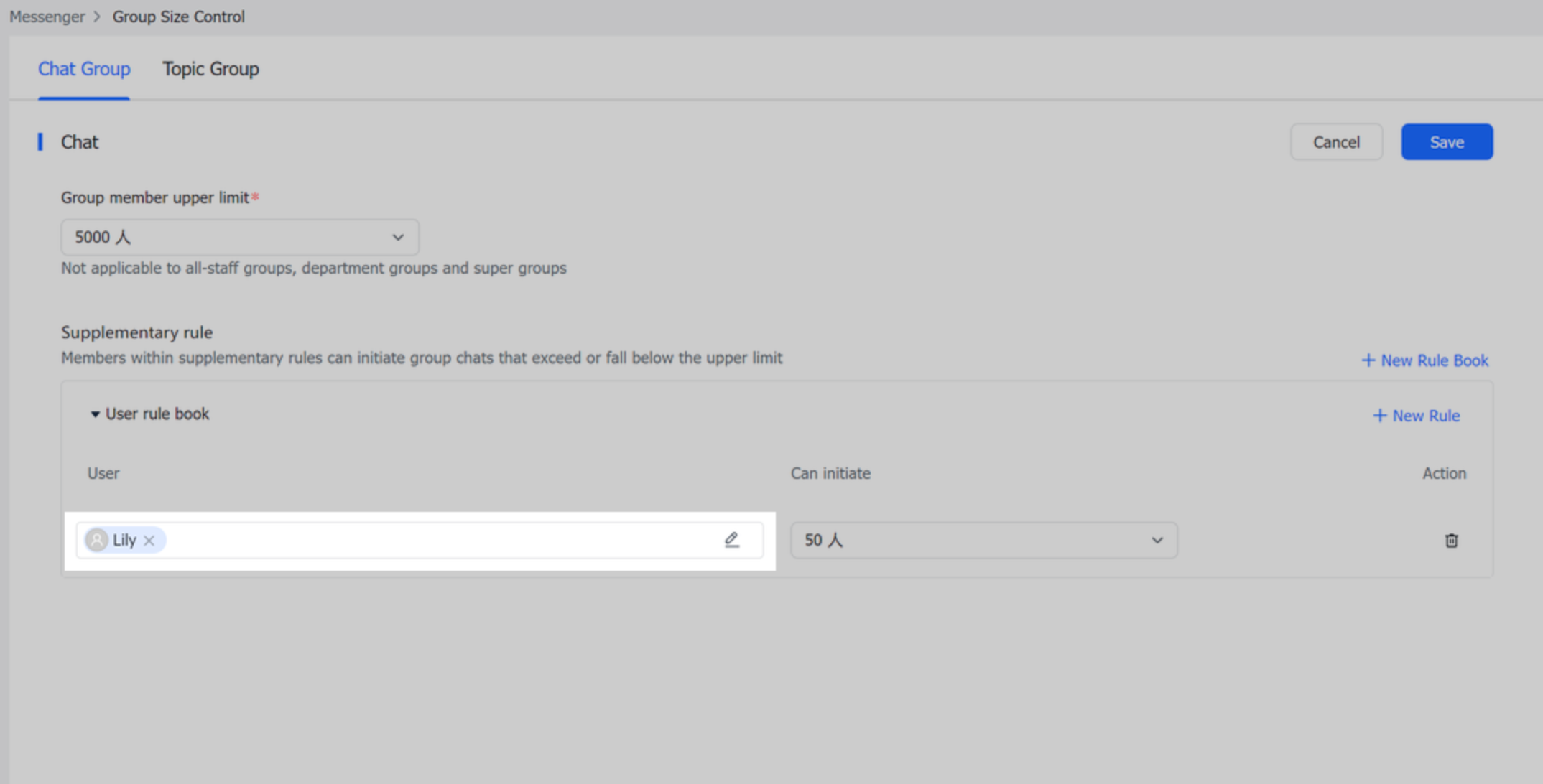Image resolution: width=1543 pixels, height=784 pixels.
Task: Remove Lily by clicking the X icon
Action: pyautogui.click(x=149, y=541)
